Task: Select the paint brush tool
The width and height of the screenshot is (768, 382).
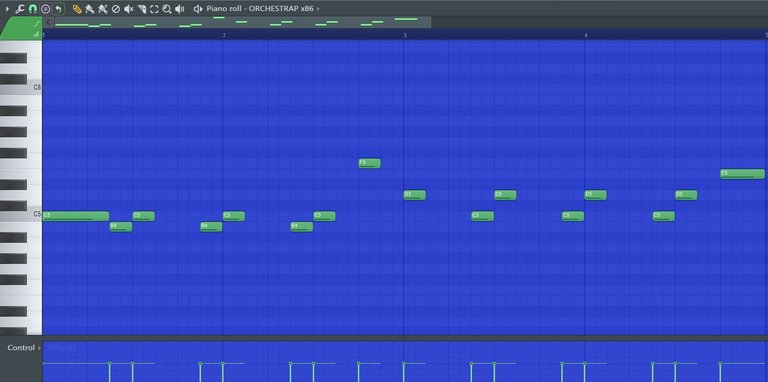Action: 90,9
